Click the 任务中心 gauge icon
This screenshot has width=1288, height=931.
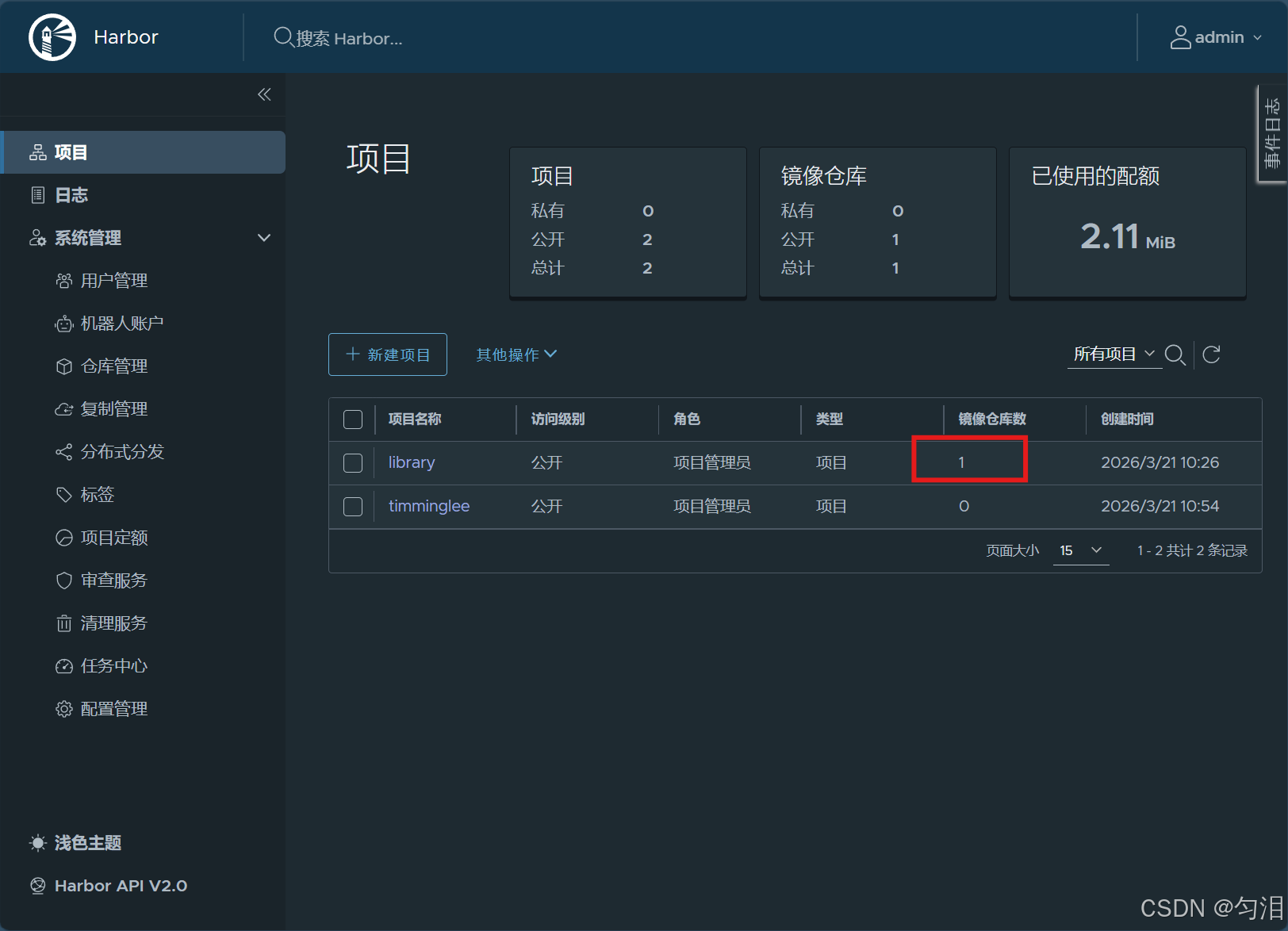[x=64, y=666]
